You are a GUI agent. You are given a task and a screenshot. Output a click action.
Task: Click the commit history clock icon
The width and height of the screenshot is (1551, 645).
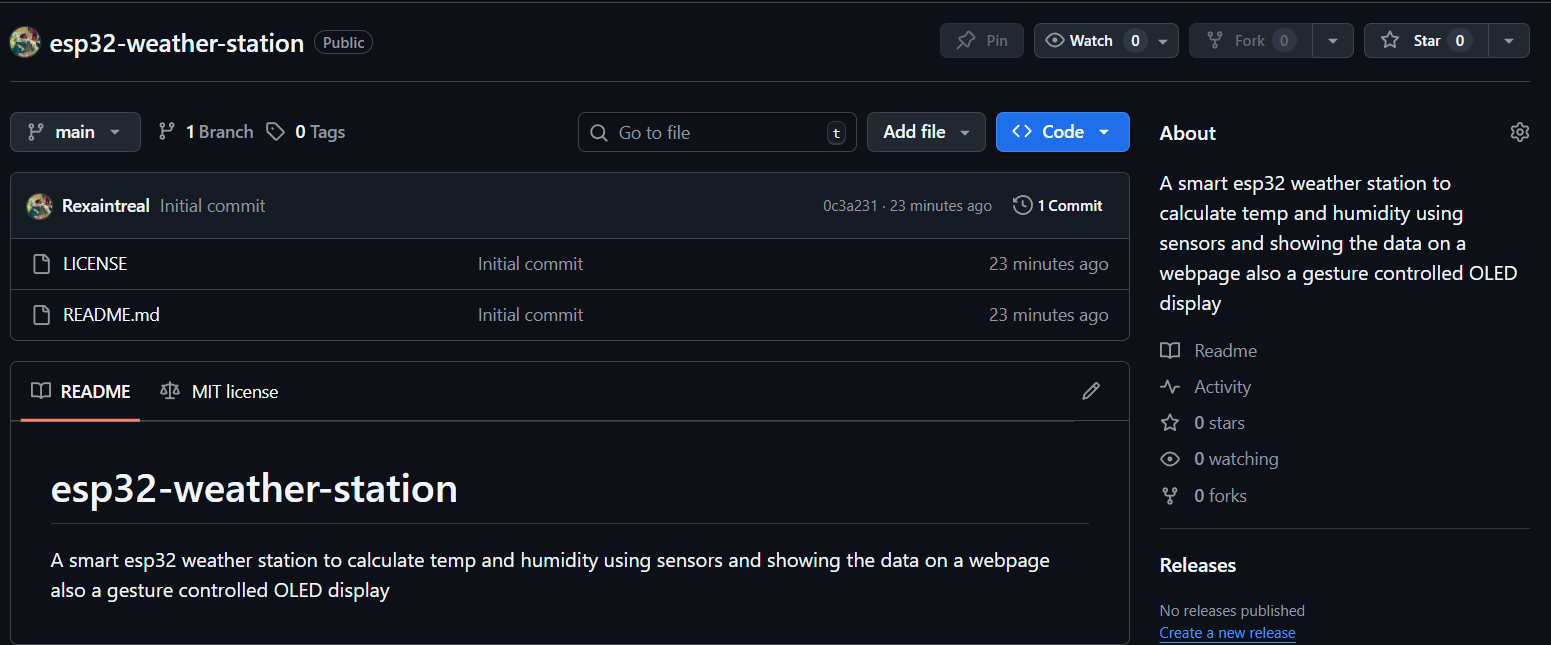1022,205
